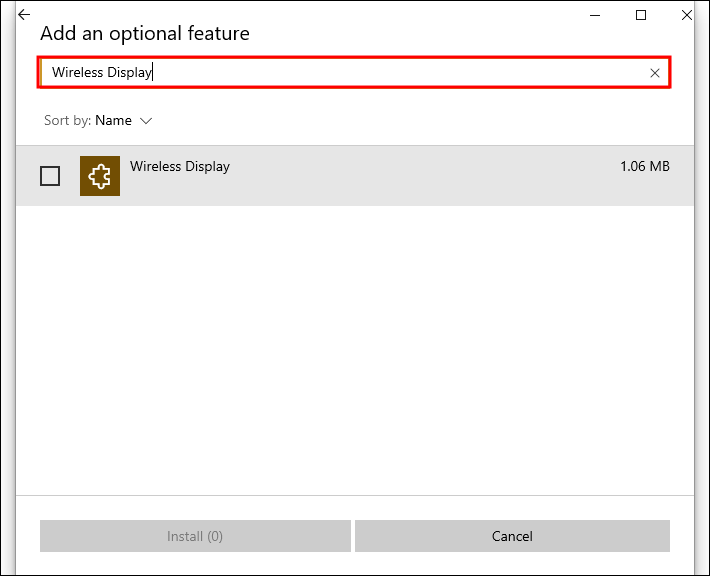Click the Wireless Display puzzle-piece icon

click(100, 176)
